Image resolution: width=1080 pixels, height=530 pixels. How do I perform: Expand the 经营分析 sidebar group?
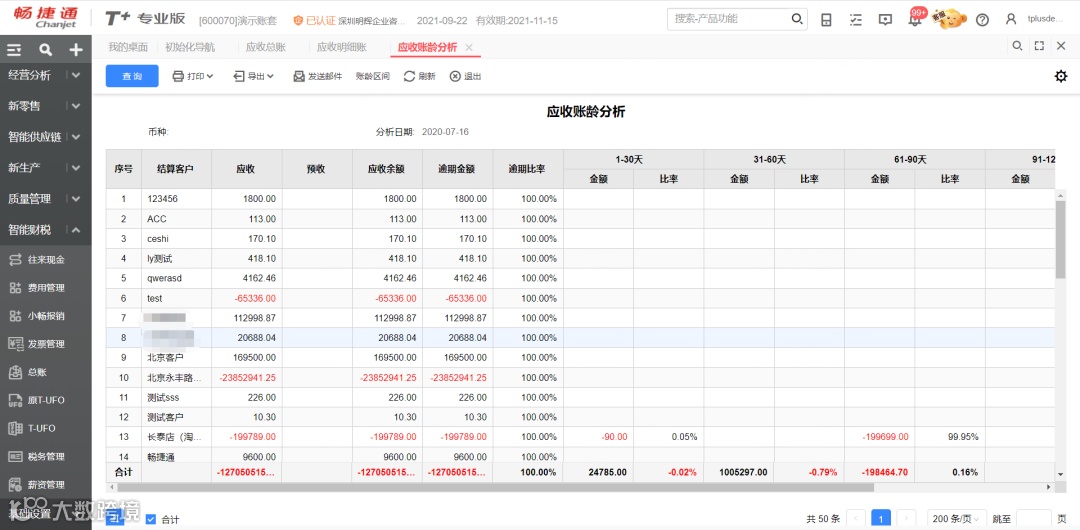point(76,75)
